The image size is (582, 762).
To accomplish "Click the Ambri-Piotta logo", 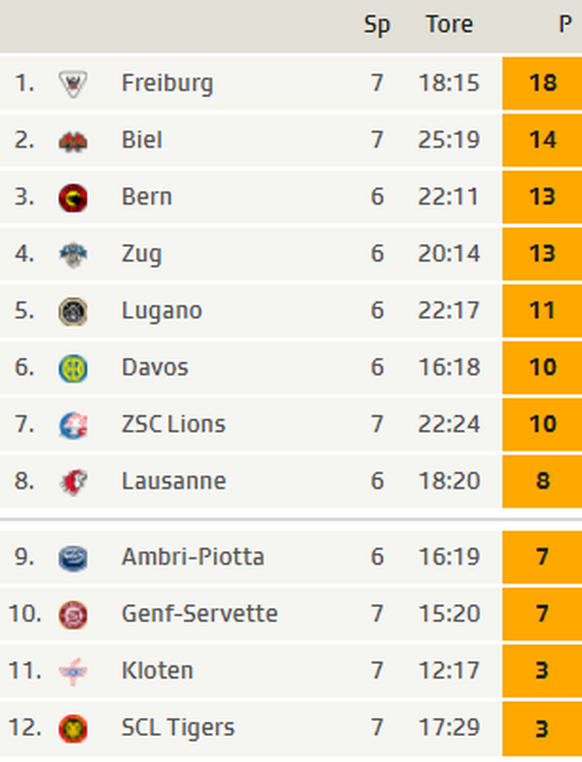I will (73, 558).
